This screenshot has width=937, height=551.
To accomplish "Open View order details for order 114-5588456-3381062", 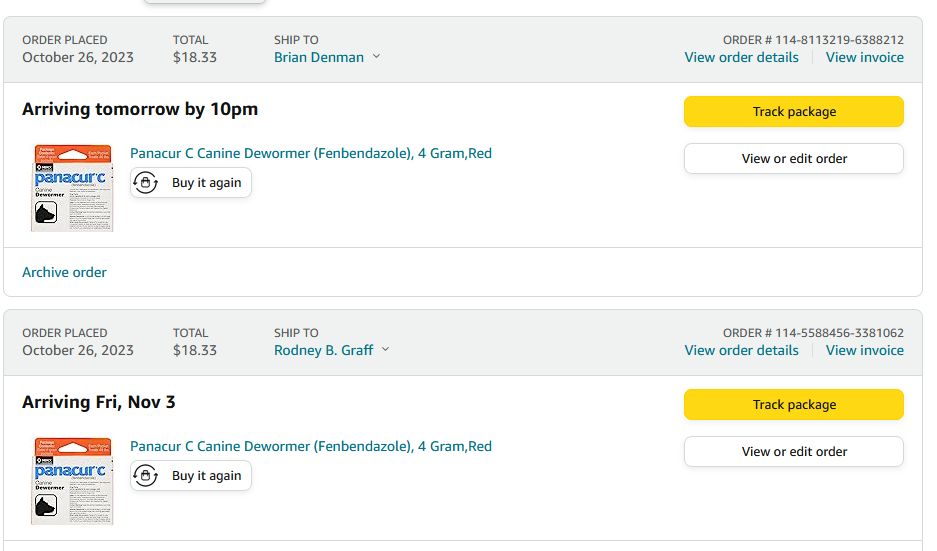I will [741, 350].
